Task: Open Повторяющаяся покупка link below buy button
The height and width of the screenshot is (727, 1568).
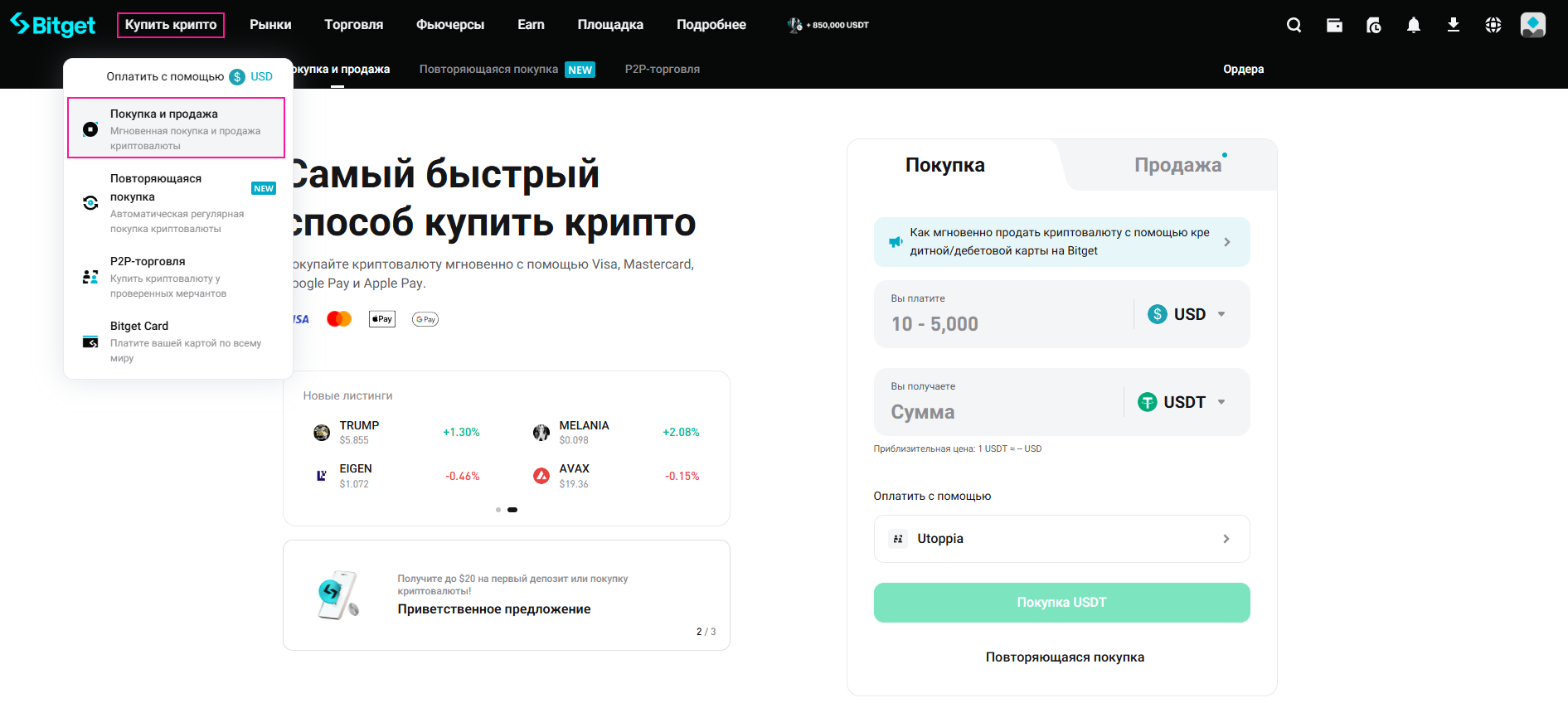Action: pyautogui.click(x=1065, y=657)
